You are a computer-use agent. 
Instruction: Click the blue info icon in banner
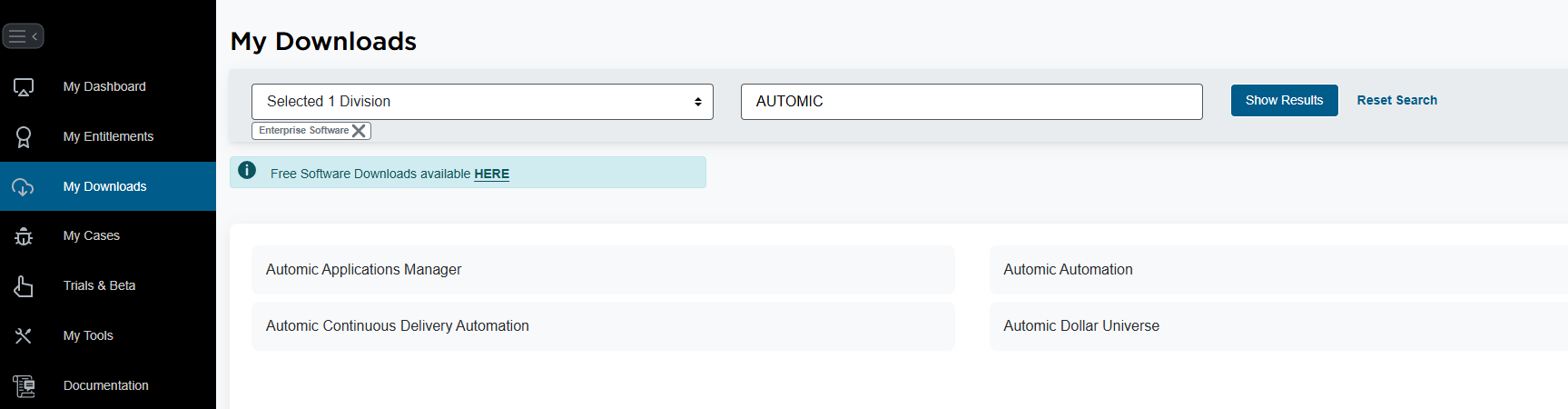(x=247, y=170)
